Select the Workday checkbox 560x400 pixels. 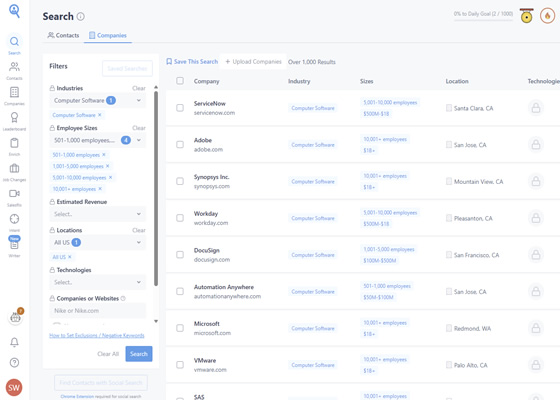click(x=180, y=218)
